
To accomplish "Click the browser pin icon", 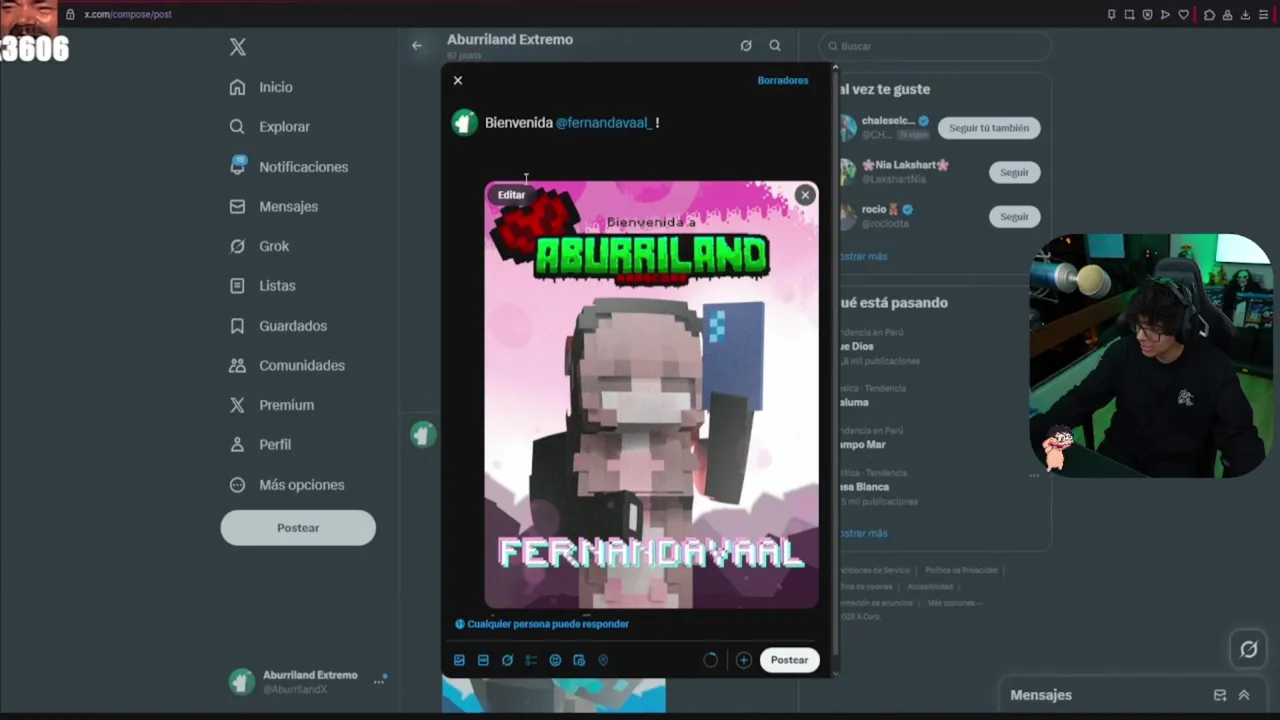I will (x=1111, y=14).
